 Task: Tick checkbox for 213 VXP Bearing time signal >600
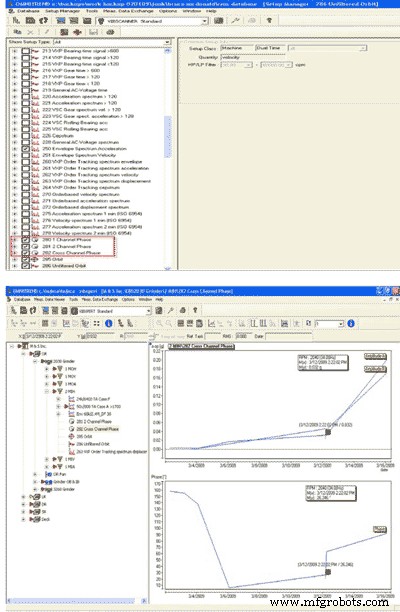pyautogui.click(x=25, y=51)
